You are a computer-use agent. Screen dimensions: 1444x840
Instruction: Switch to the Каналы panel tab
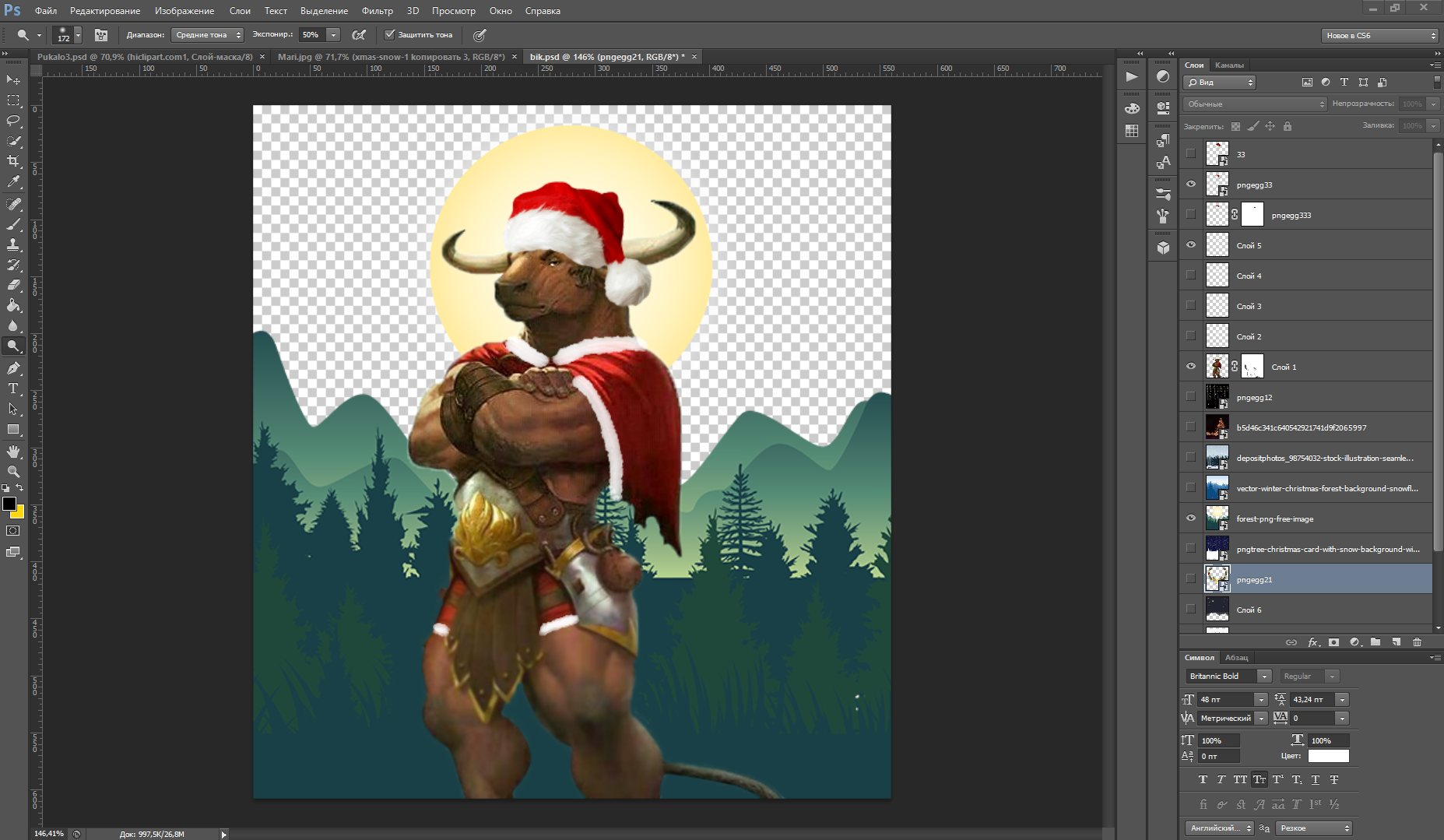pos(1229,65)
